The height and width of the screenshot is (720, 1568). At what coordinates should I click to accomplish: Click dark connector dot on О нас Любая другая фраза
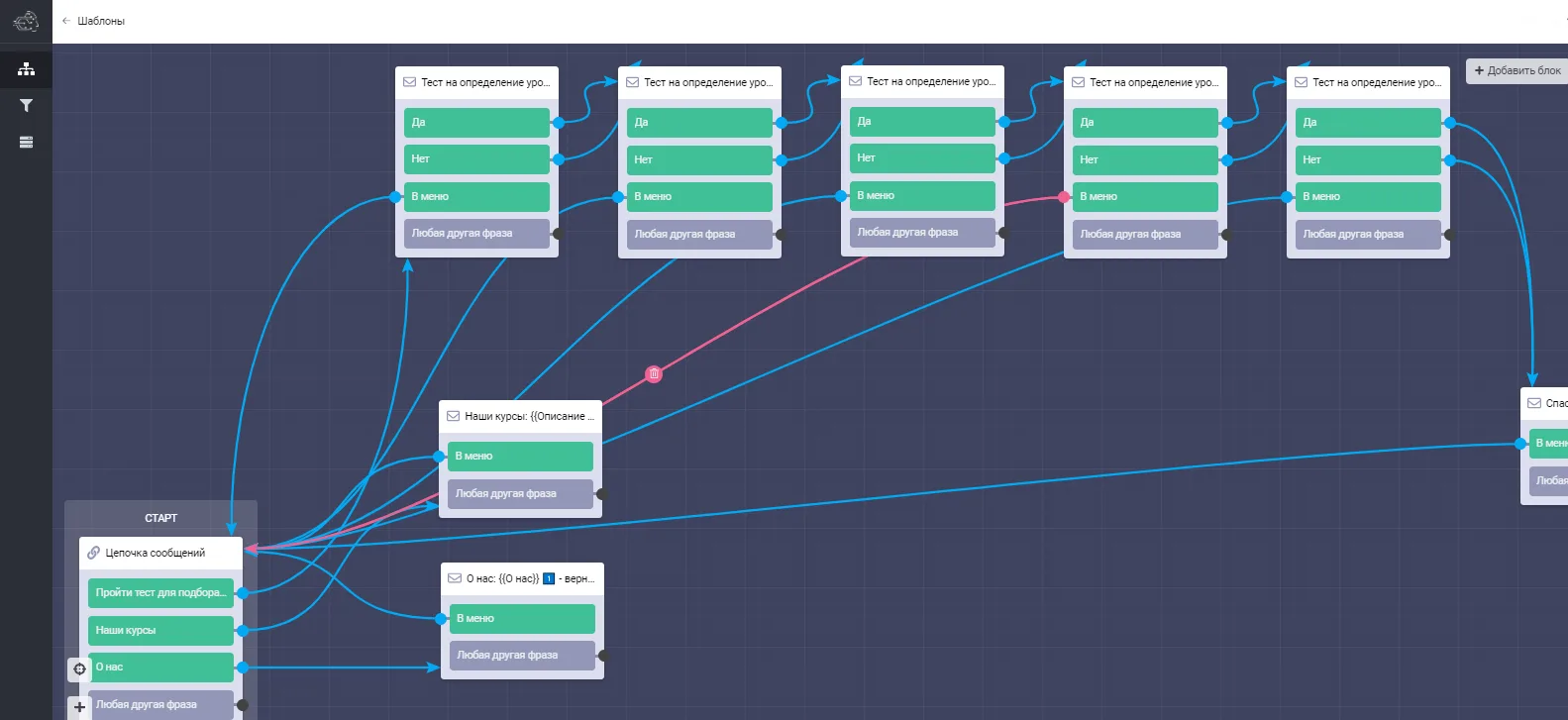coord(603,656)
